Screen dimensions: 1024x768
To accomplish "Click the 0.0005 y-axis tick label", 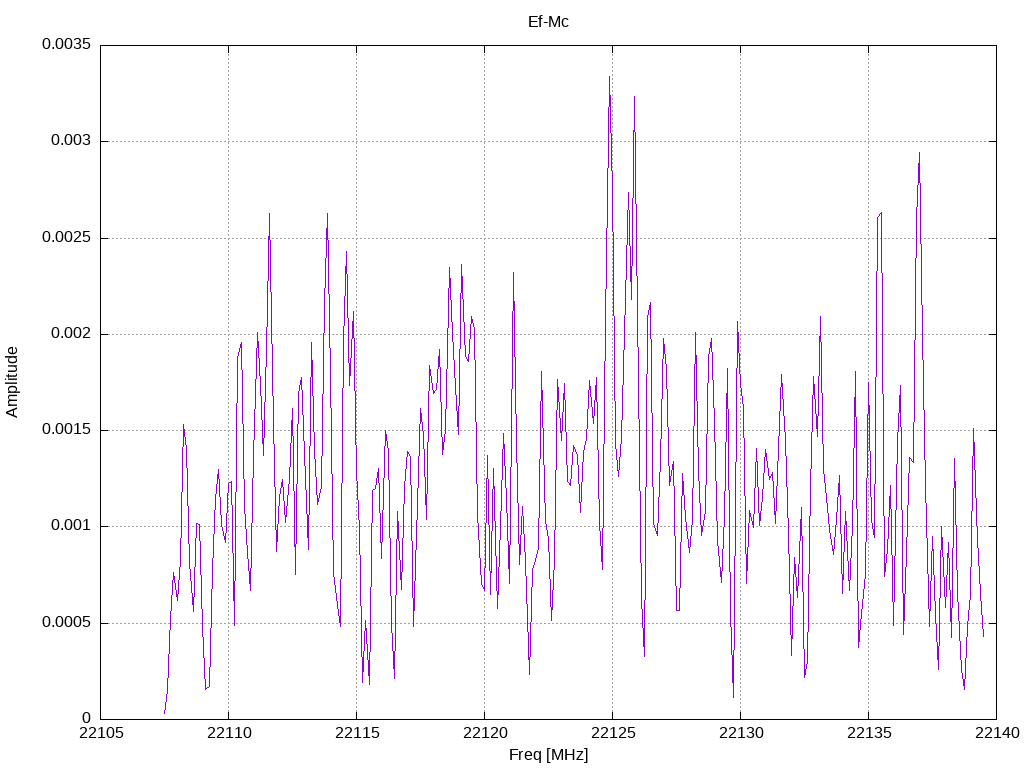I will 67,622.
